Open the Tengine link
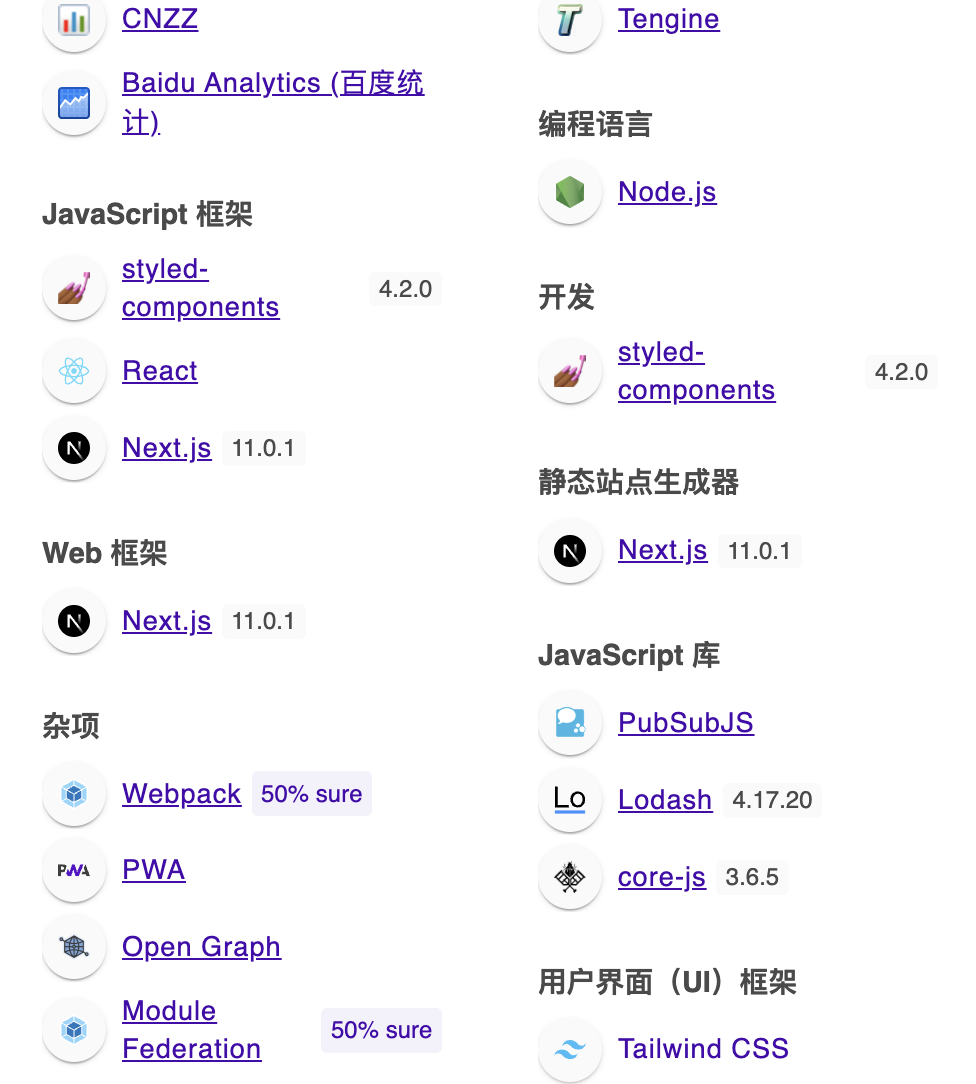Viewport: 976px width, 1084px height. coord(668,19)
